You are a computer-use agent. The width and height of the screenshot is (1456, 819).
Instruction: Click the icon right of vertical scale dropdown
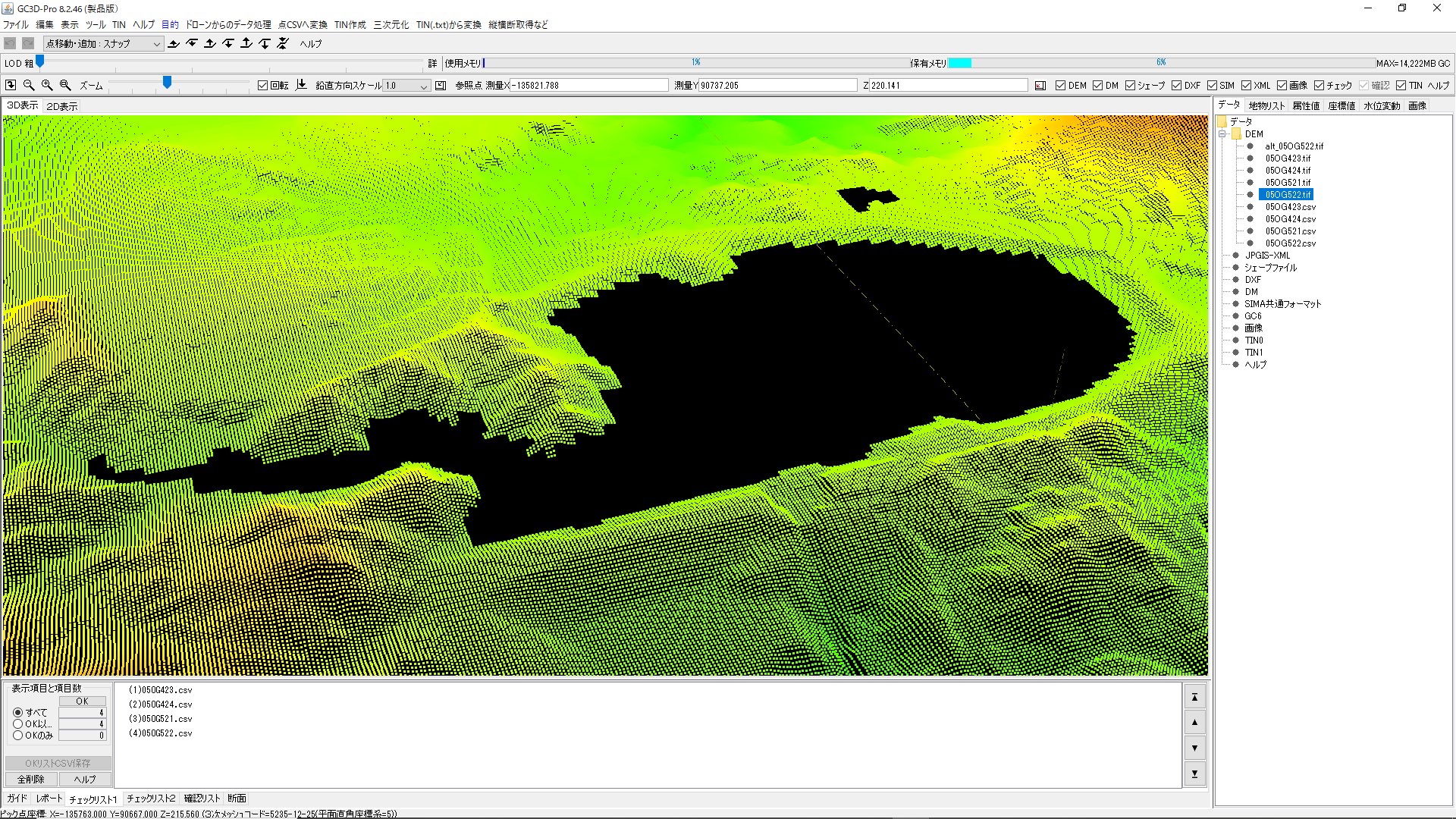point(441,85)
